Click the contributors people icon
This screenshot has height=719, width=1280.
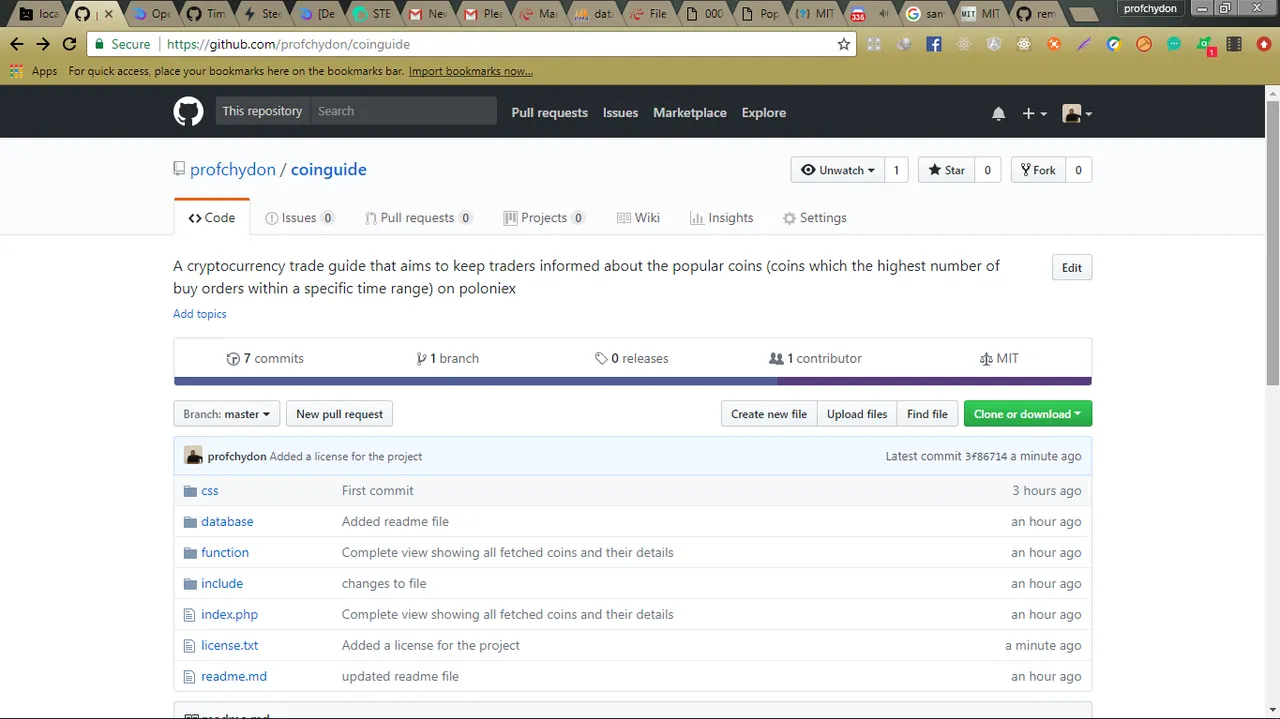[x=776, y=359]
